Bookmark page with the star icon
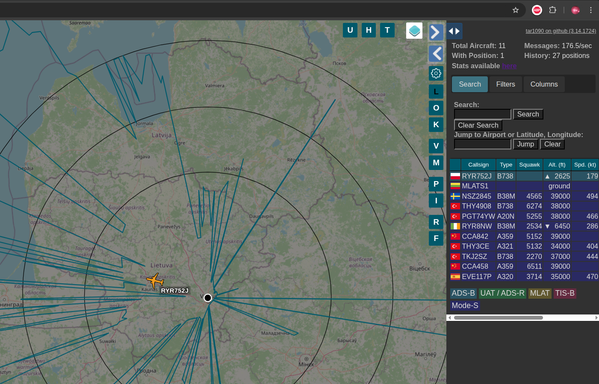The image size is (599, 384). click(x=515, y=10)
